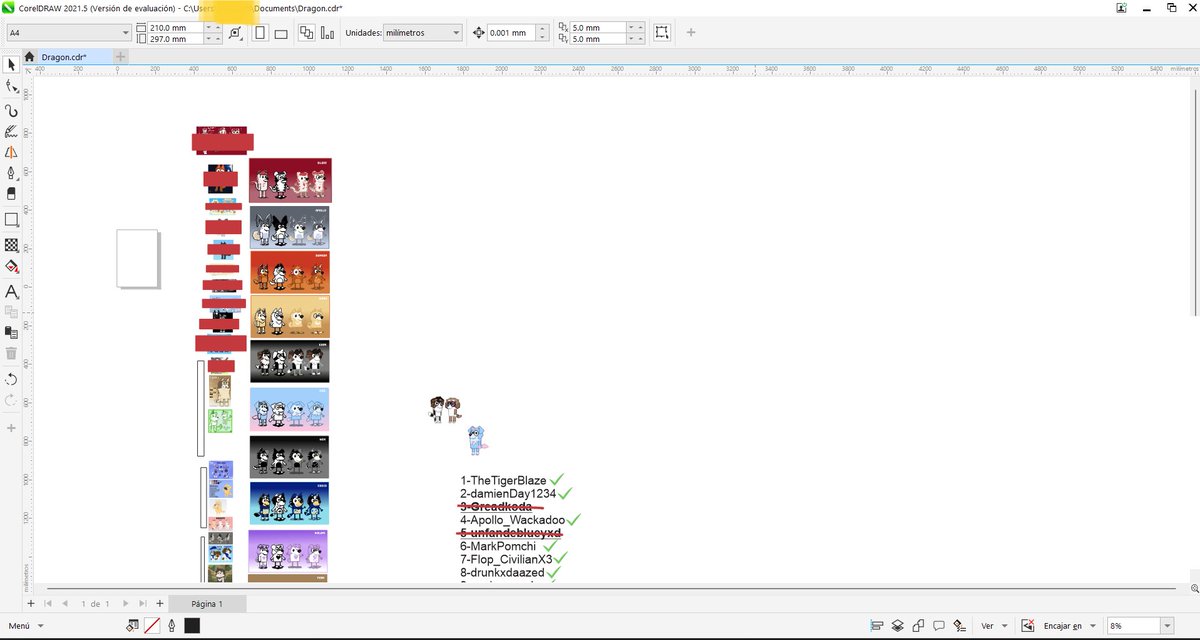Click the duplicate X distance 5.0 mm field
Viewport: 1200px width, 640px height.
coord(598,26)
